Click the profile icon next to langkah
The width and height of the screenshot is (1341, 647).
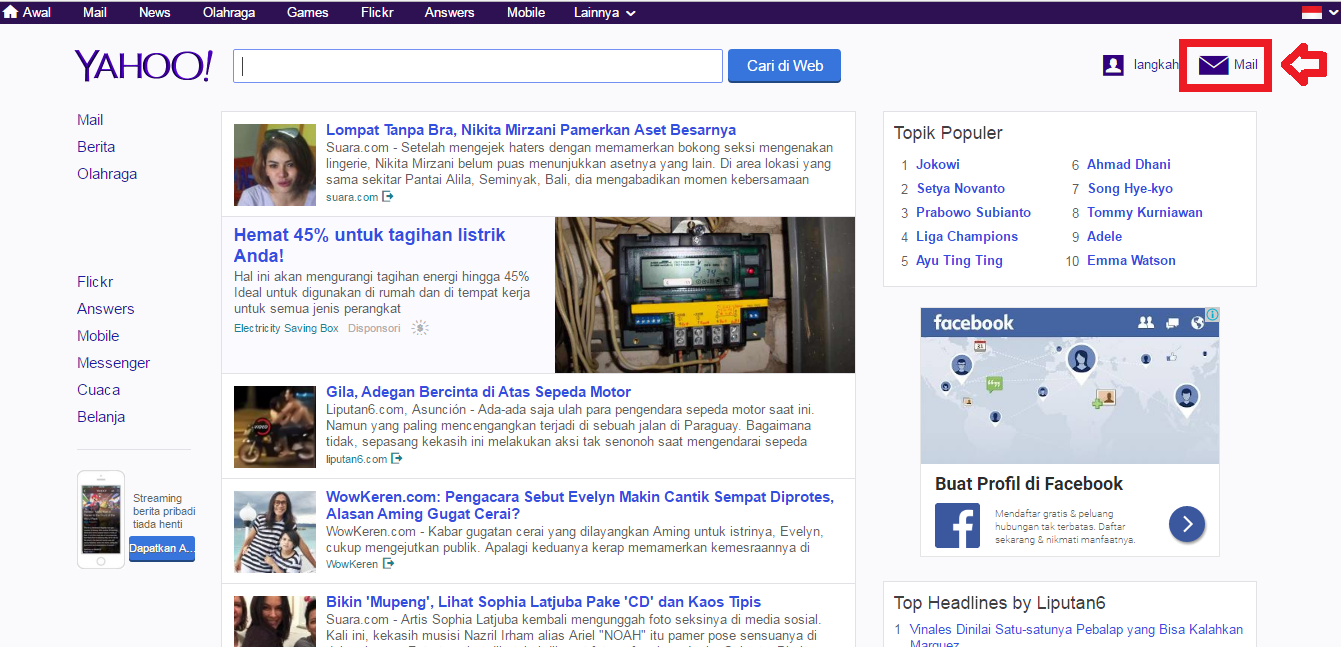click(1113, 64)
